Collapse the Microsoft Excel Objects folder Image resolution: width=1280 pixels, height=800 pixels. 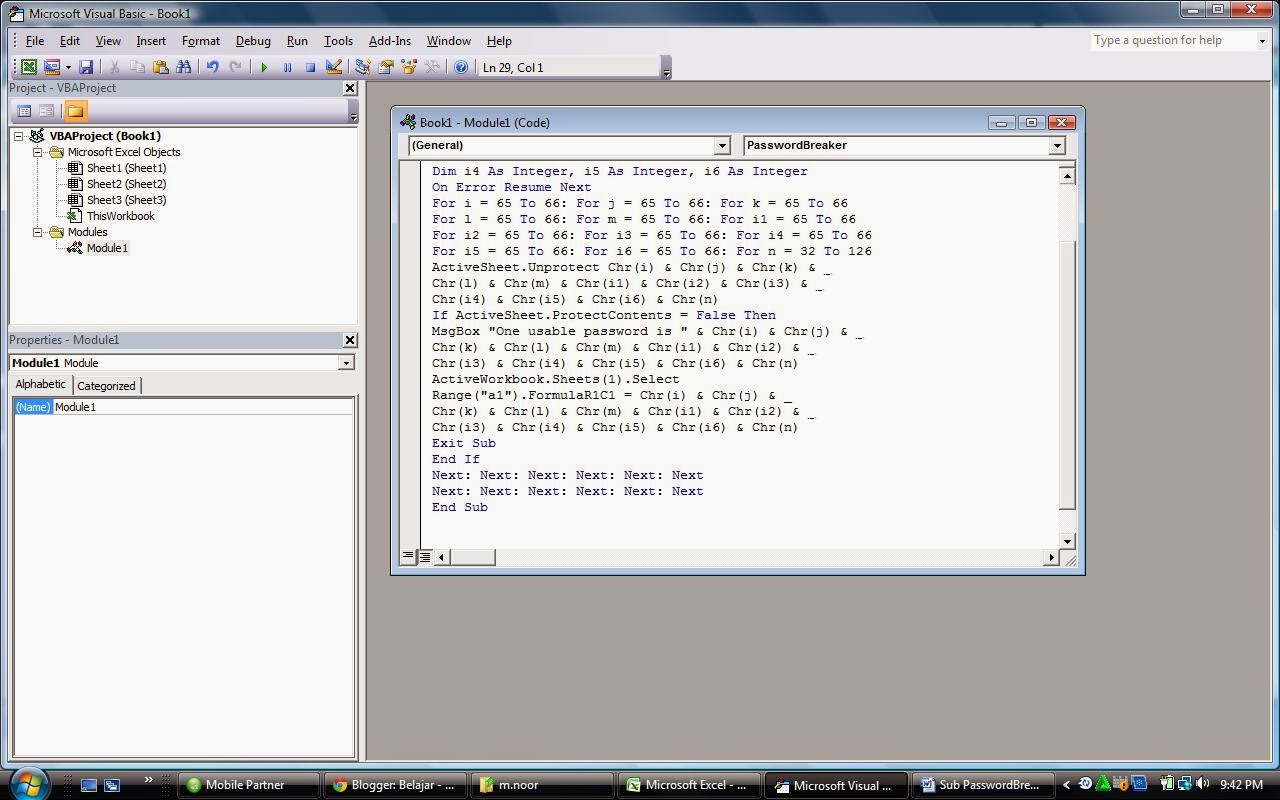click(38, 152)
